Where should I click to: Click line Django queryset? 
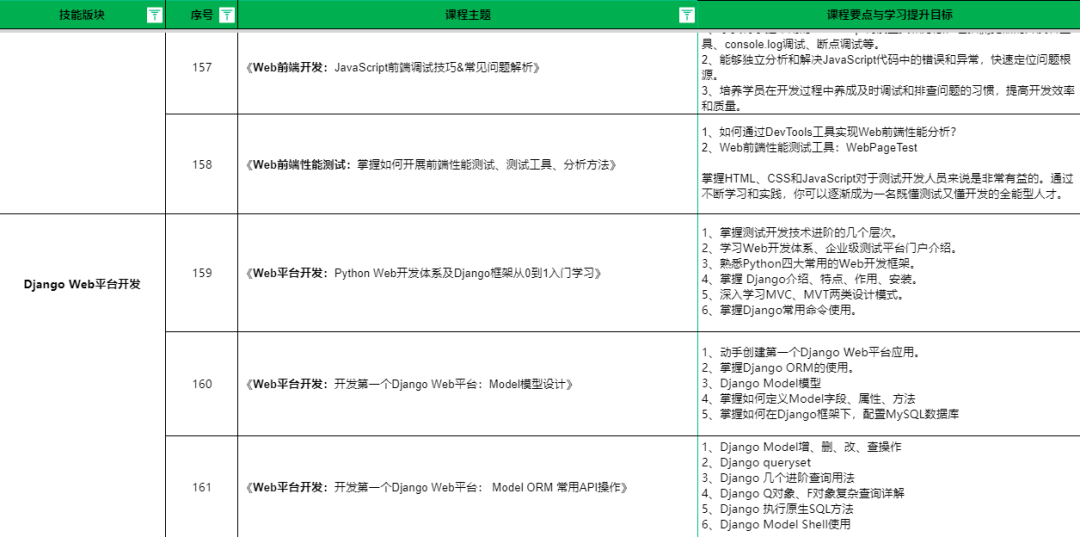click(x=756, y=463)
